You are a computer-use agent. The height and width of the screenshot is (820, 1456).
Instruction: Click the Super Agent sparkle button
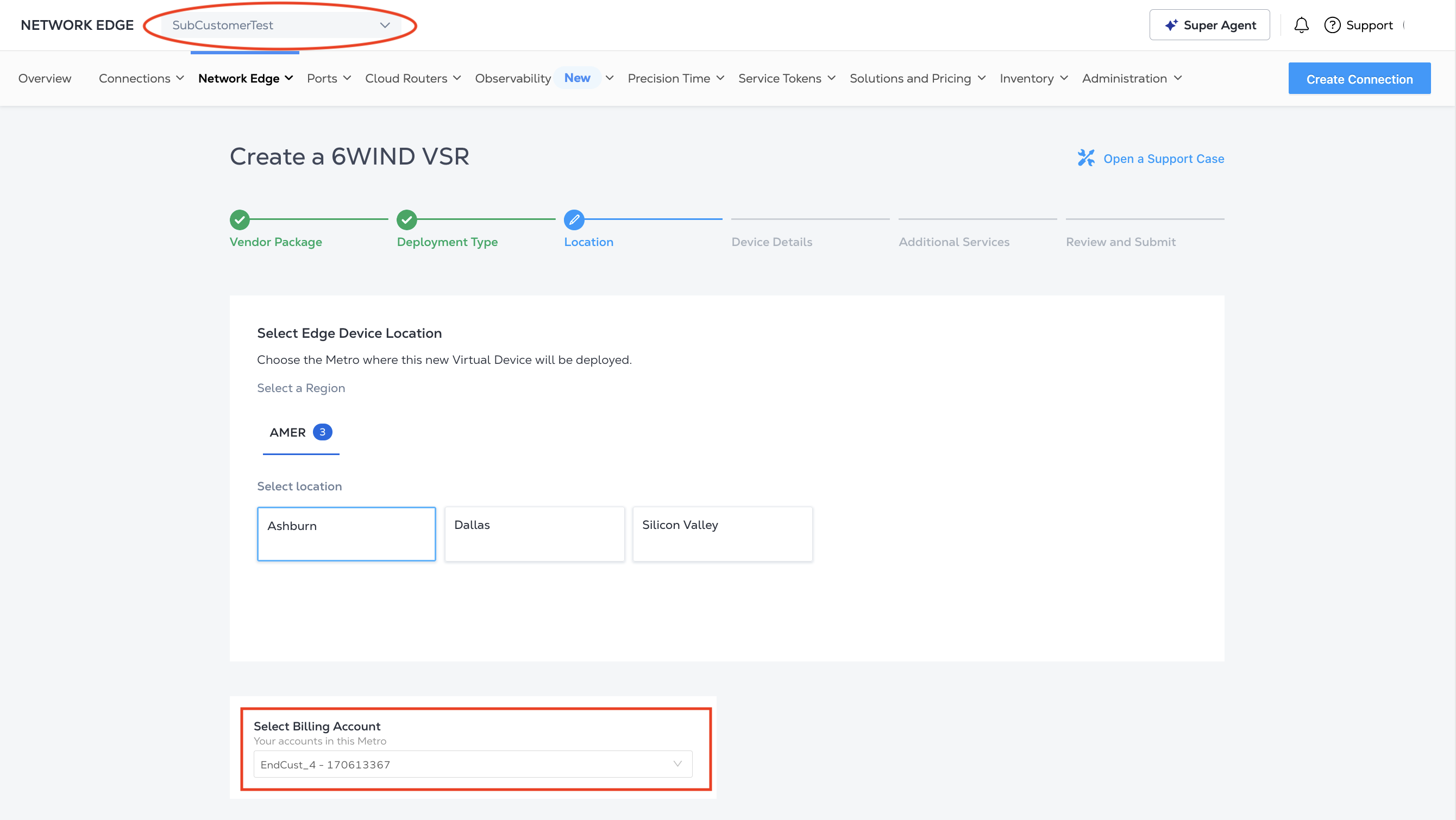1209,25
